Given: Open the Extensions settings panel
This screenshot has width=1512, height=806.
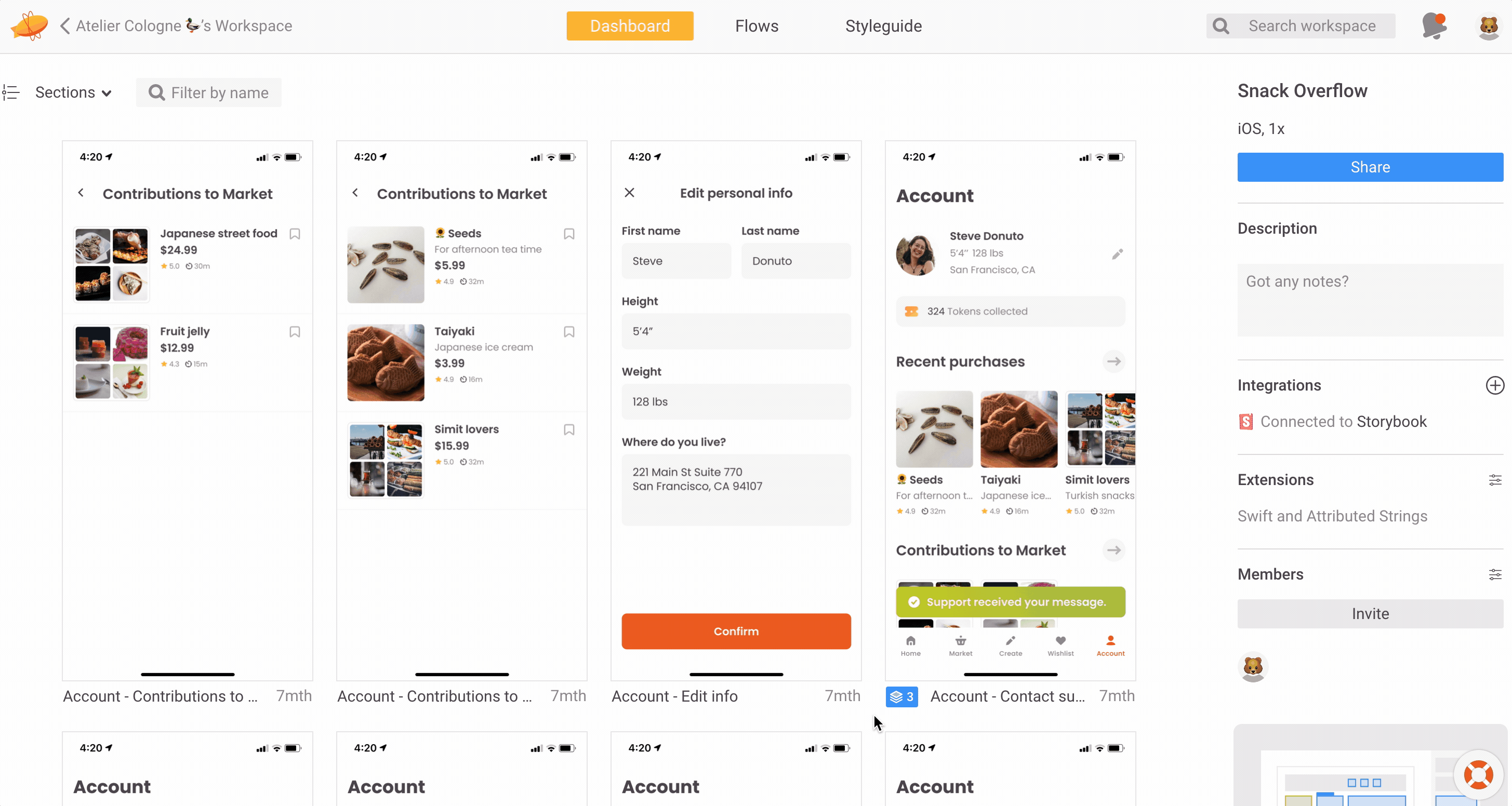Looking at the screenshot, I should coord(1495,480).
